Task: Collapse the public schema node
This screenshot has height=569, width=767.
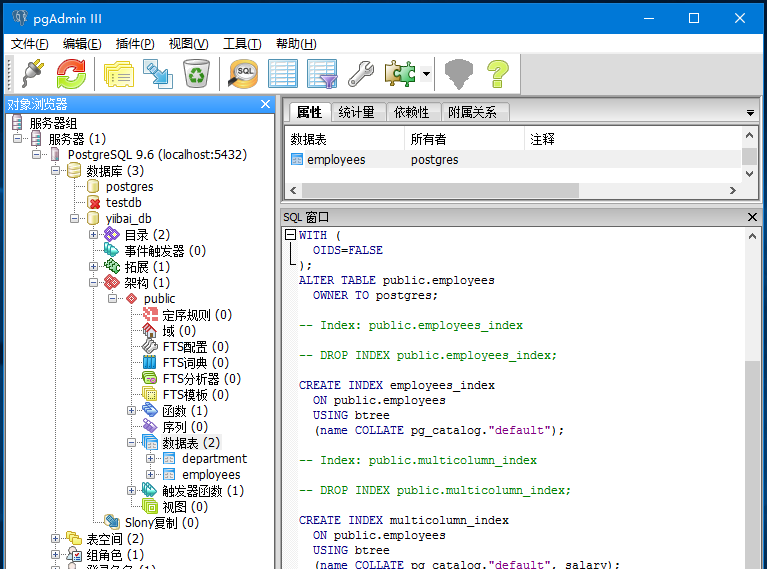Action: [113, 298]
